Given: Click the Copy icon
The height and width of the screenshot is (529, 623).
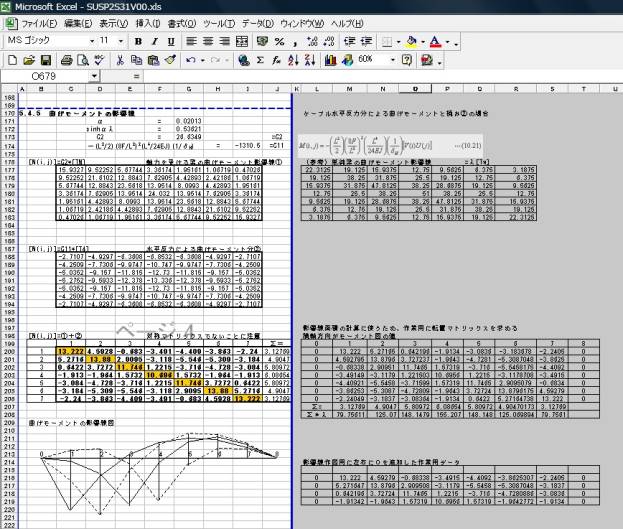Looking at the screenshot, I should [x=136, y=60].
